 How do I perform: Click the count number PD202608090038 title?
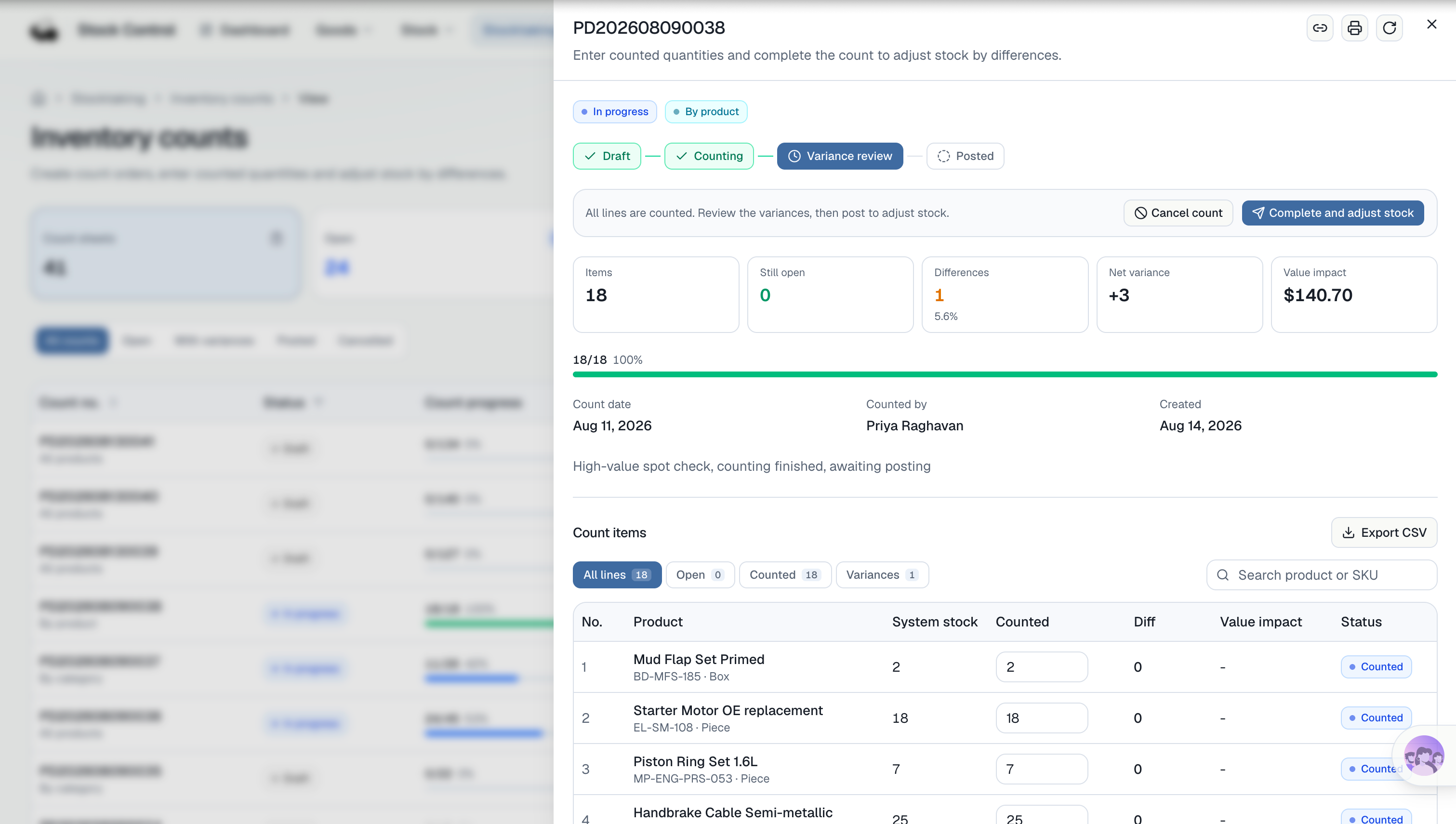pos(649,28)
